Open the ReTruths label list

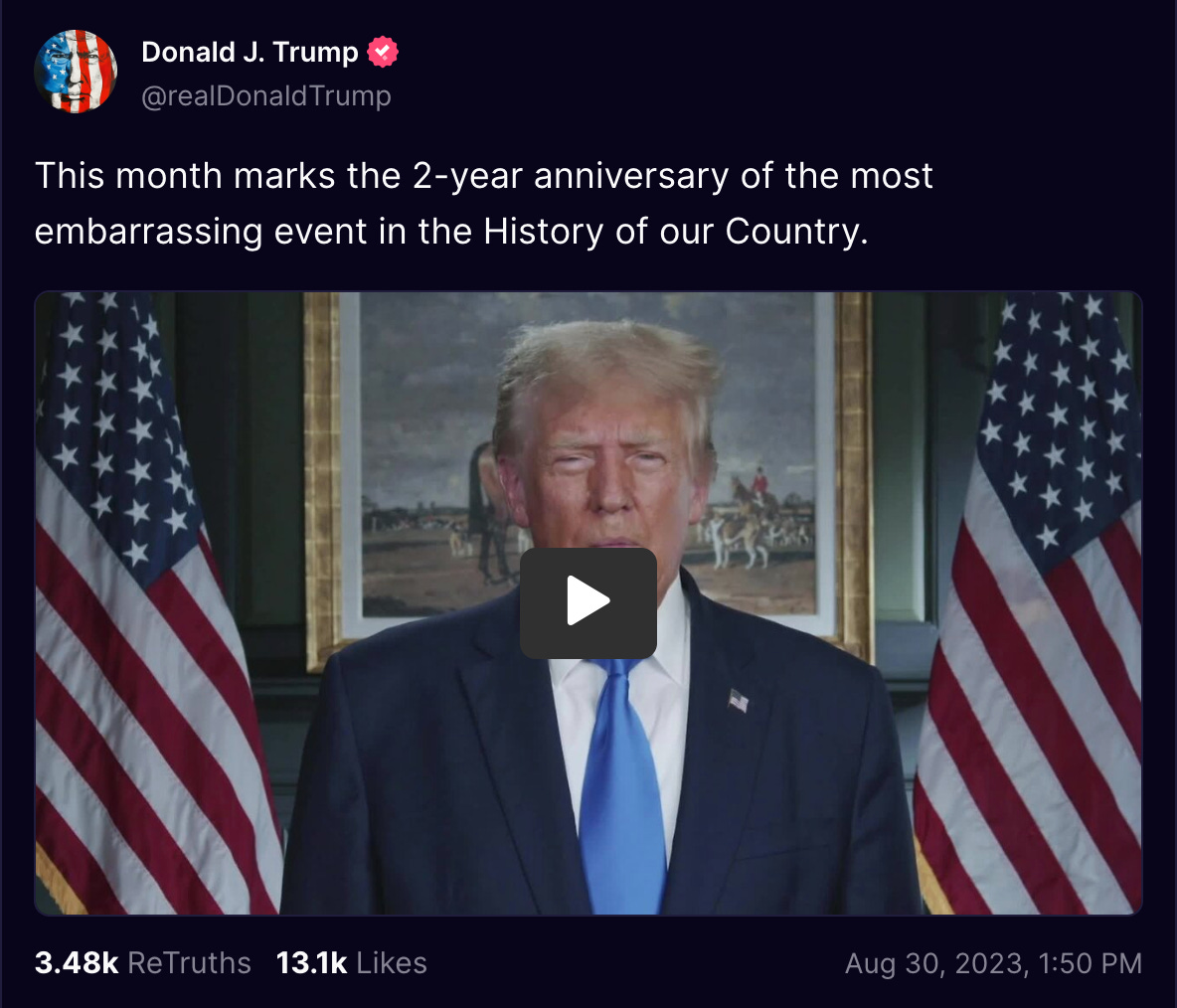click(x=189, y=963)
